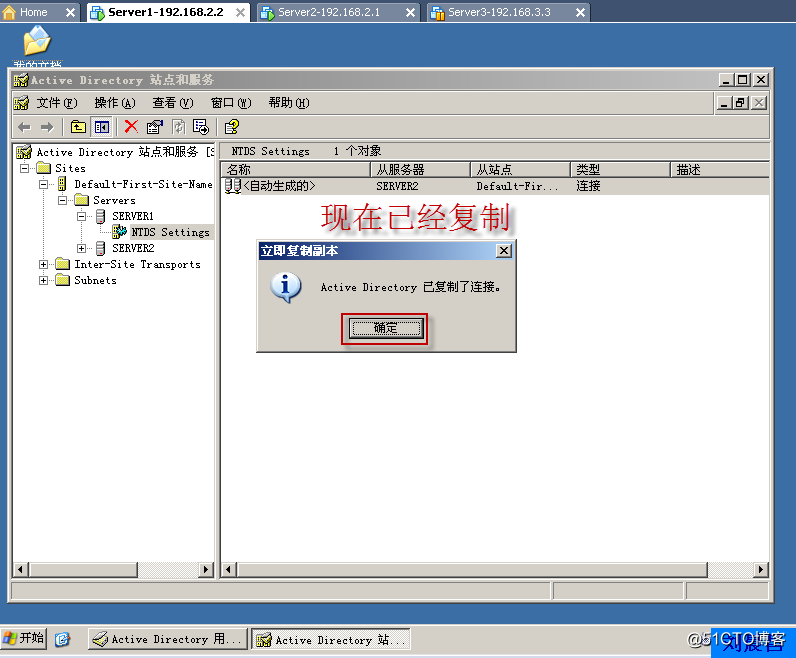Collapse the Default-First-Site-Name node
Screen dimensions: 796x658
point(44,184)
